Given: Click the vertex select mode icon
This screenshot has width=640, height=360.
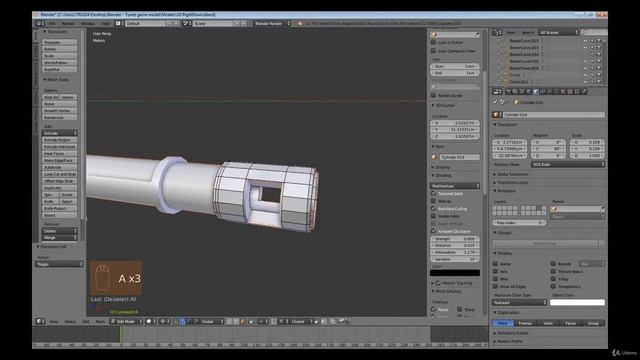Looking at the screenshot, I should point(229,322).
